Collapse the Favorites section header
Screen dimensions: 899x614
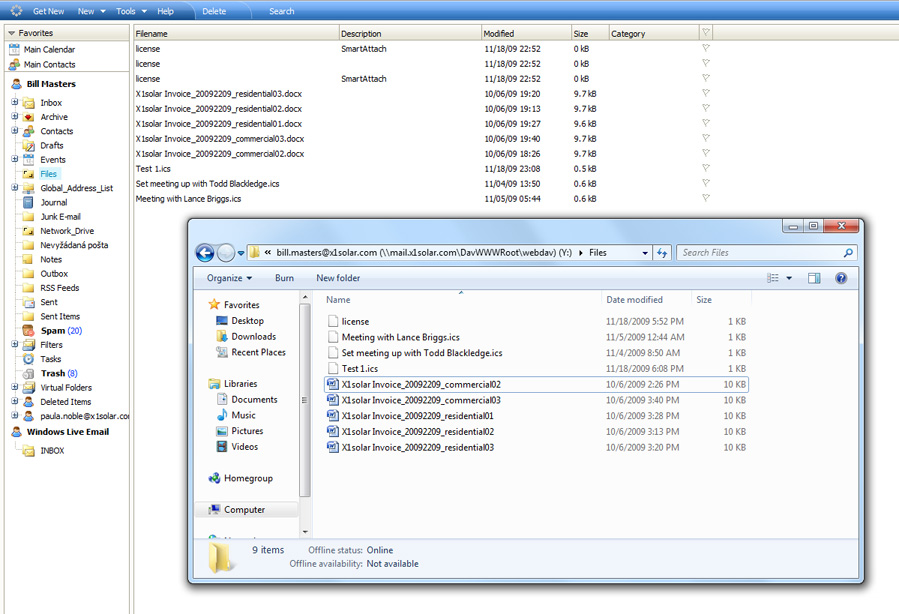pyautogui.click(x=11, y=33)
